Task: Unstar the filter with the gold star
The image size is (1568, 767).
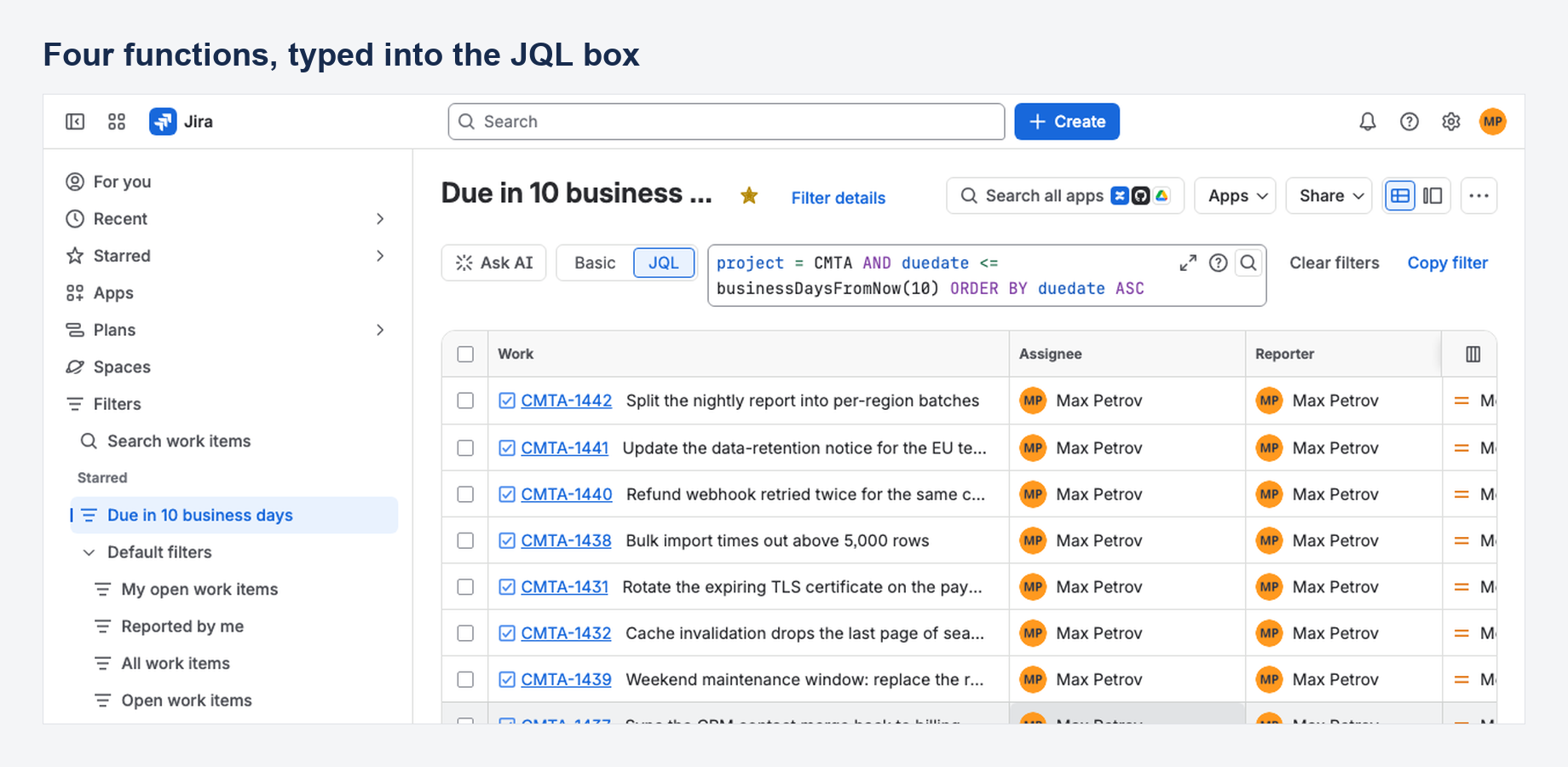Action: [x=749, y=196]
